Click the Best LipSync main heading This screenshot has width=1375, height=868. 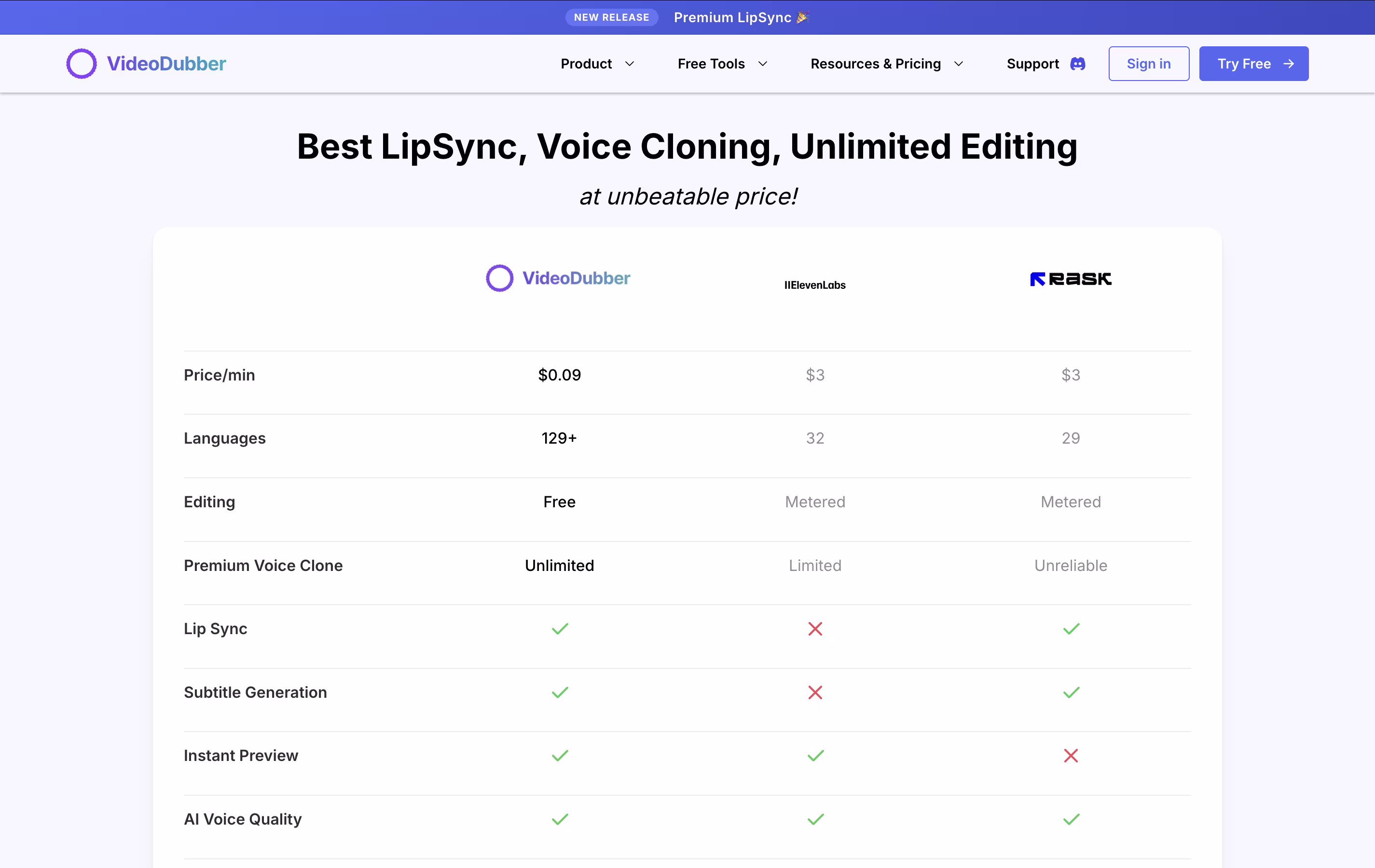click(687, 147)
